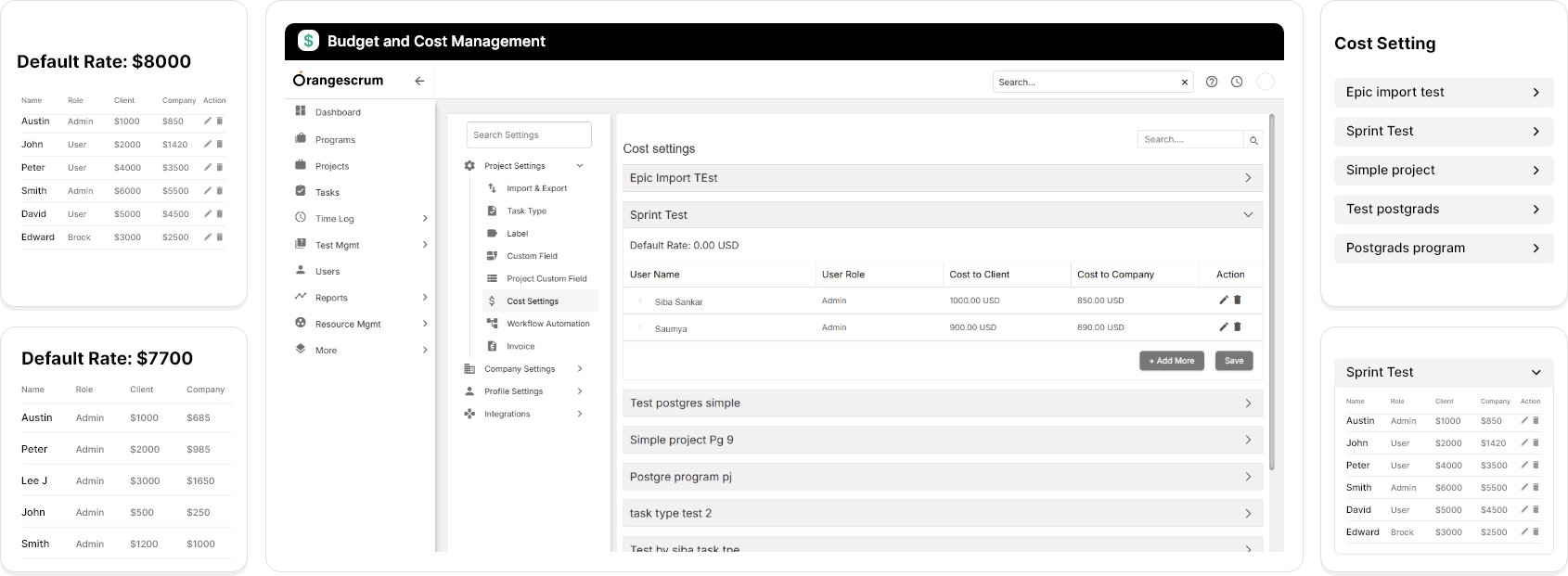Open Dashboard from the left sidebar

338,112
